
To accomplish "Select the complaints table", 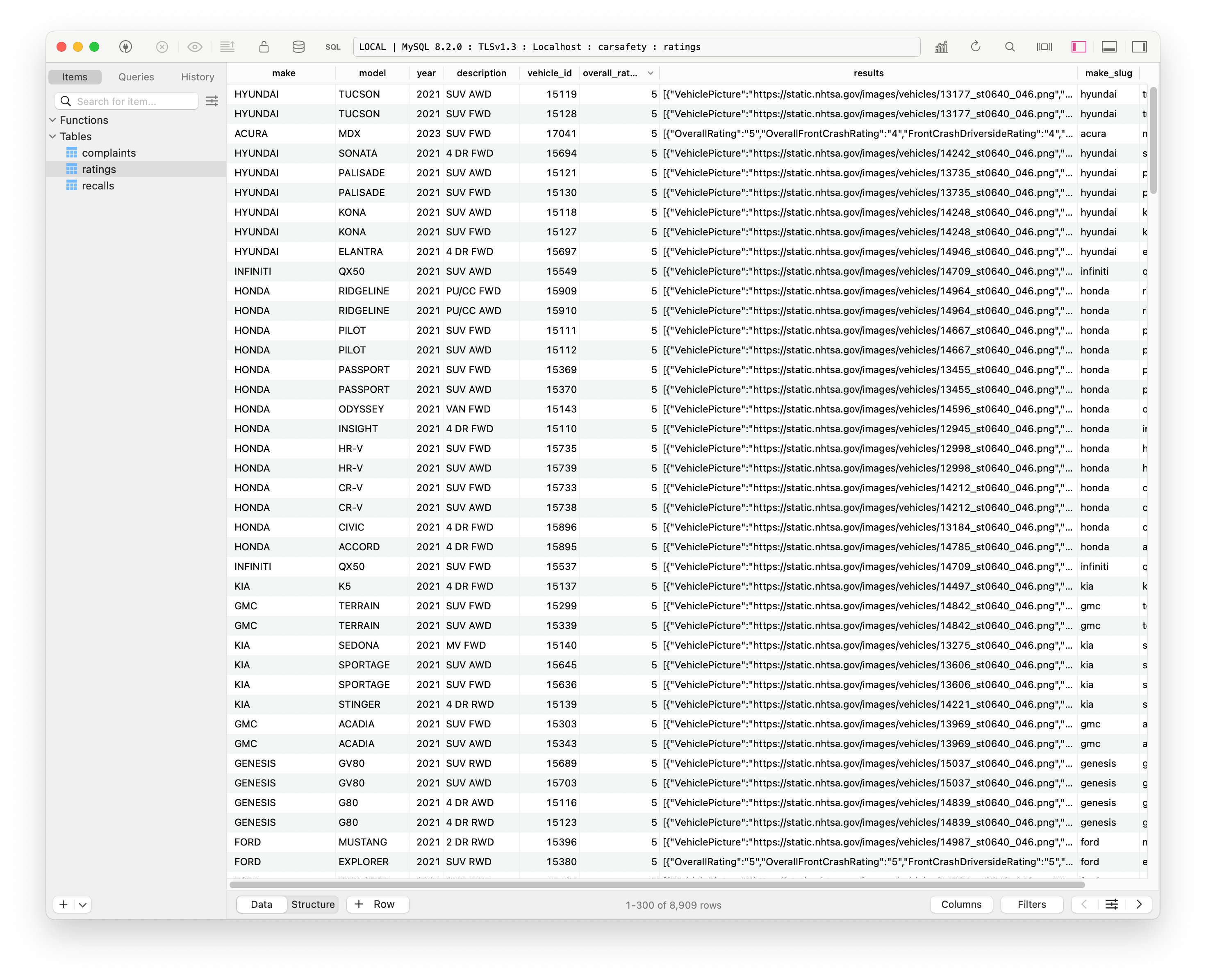I will pyautogui.click(x=108, y=153).
